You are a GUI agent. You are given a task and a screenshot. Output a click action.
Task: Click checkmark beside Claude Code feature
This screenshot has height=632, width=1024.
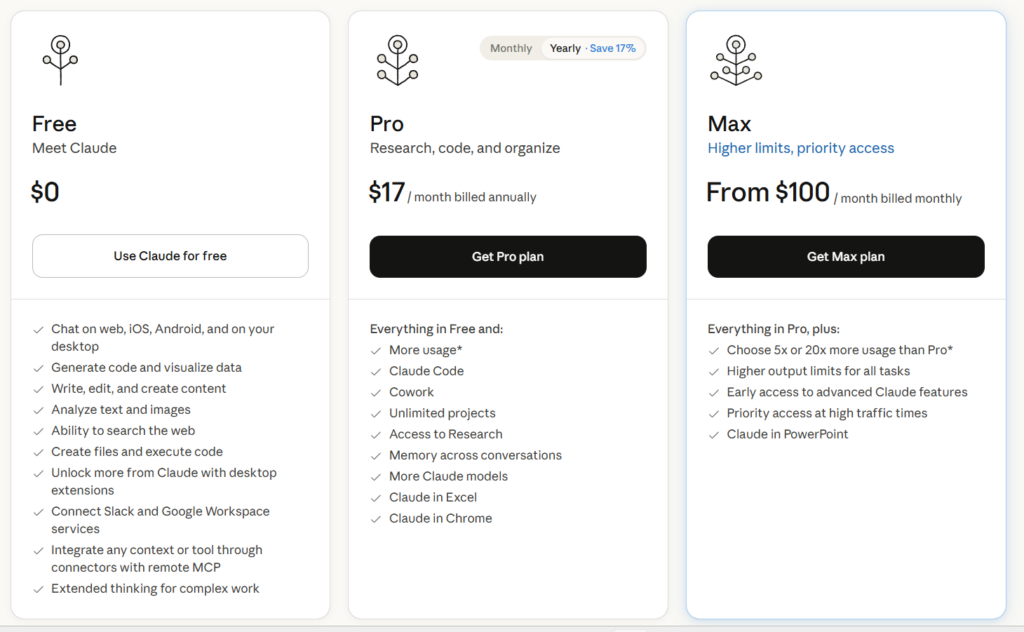click(376, 372)
